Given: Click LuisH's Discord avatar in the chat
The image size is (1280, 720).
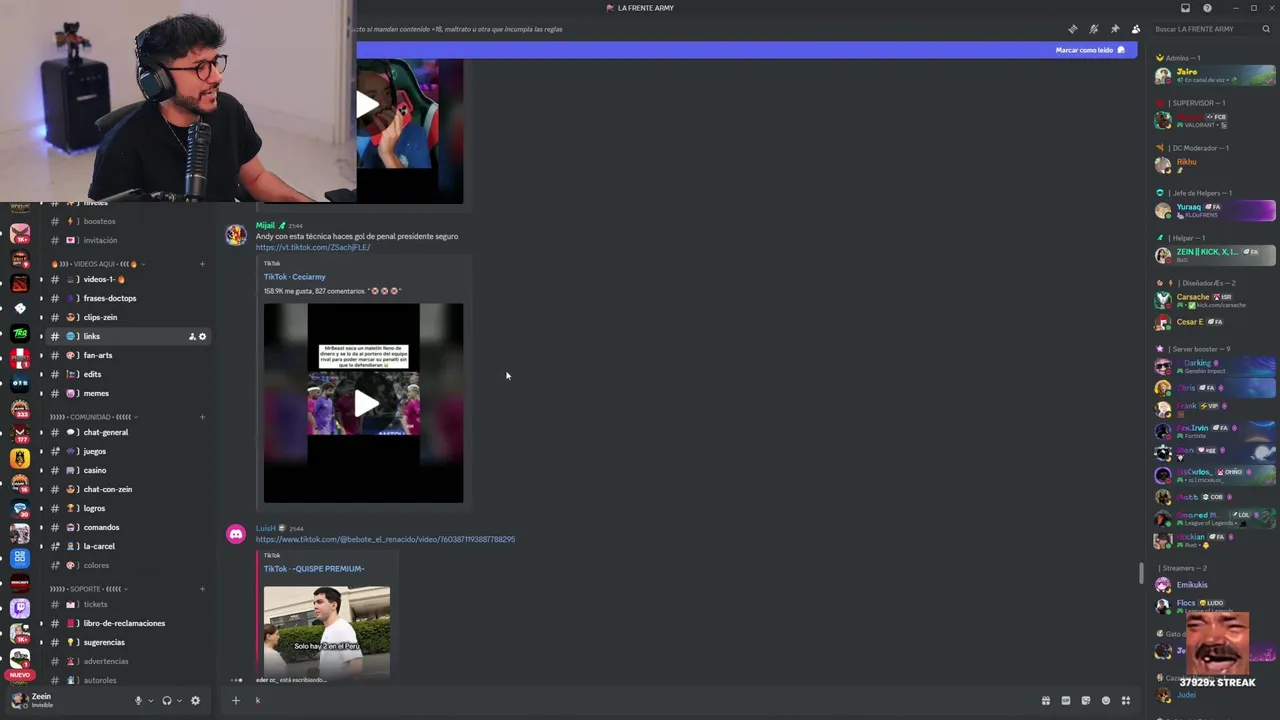Looking at the screenshot, I should click(x=236, y=534).
